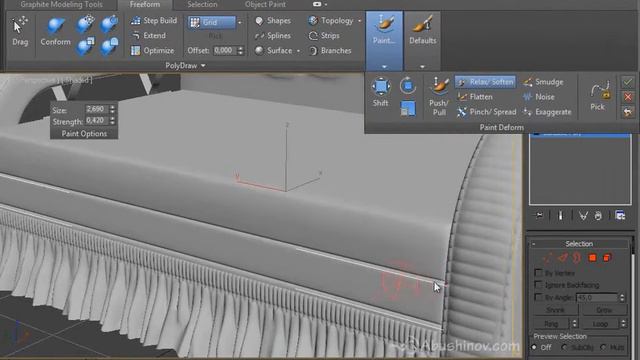640x360 pixels.
Task: Select Element sub-object level icon
Action: point(607,258)
